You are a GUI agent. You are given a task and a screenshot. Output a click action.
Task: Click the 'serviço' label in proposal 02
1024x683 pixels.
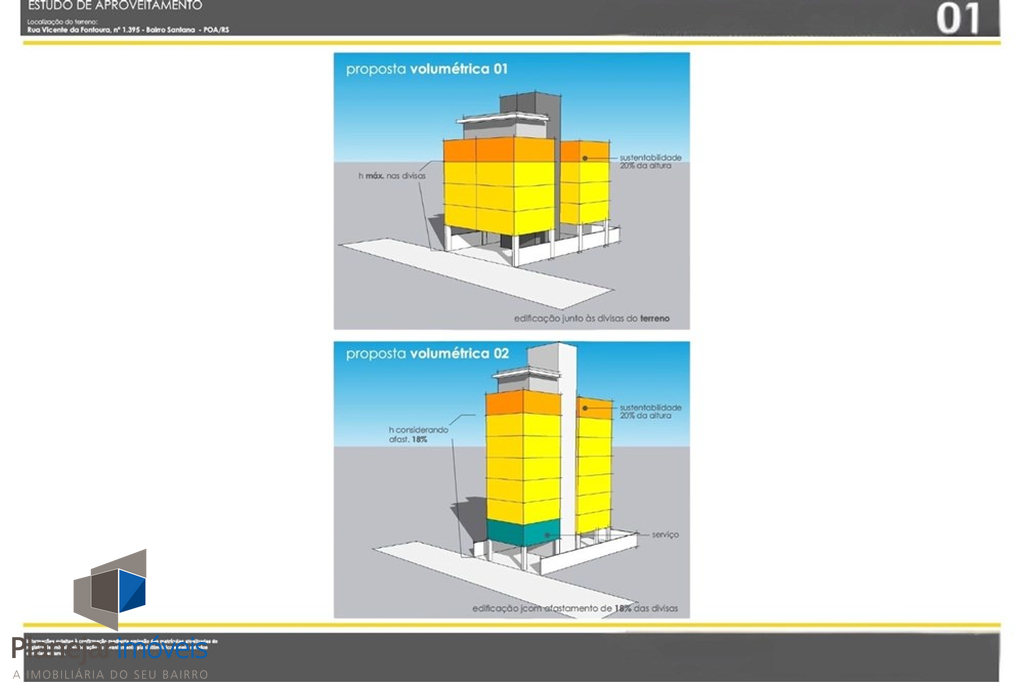(x=665, y=535)
